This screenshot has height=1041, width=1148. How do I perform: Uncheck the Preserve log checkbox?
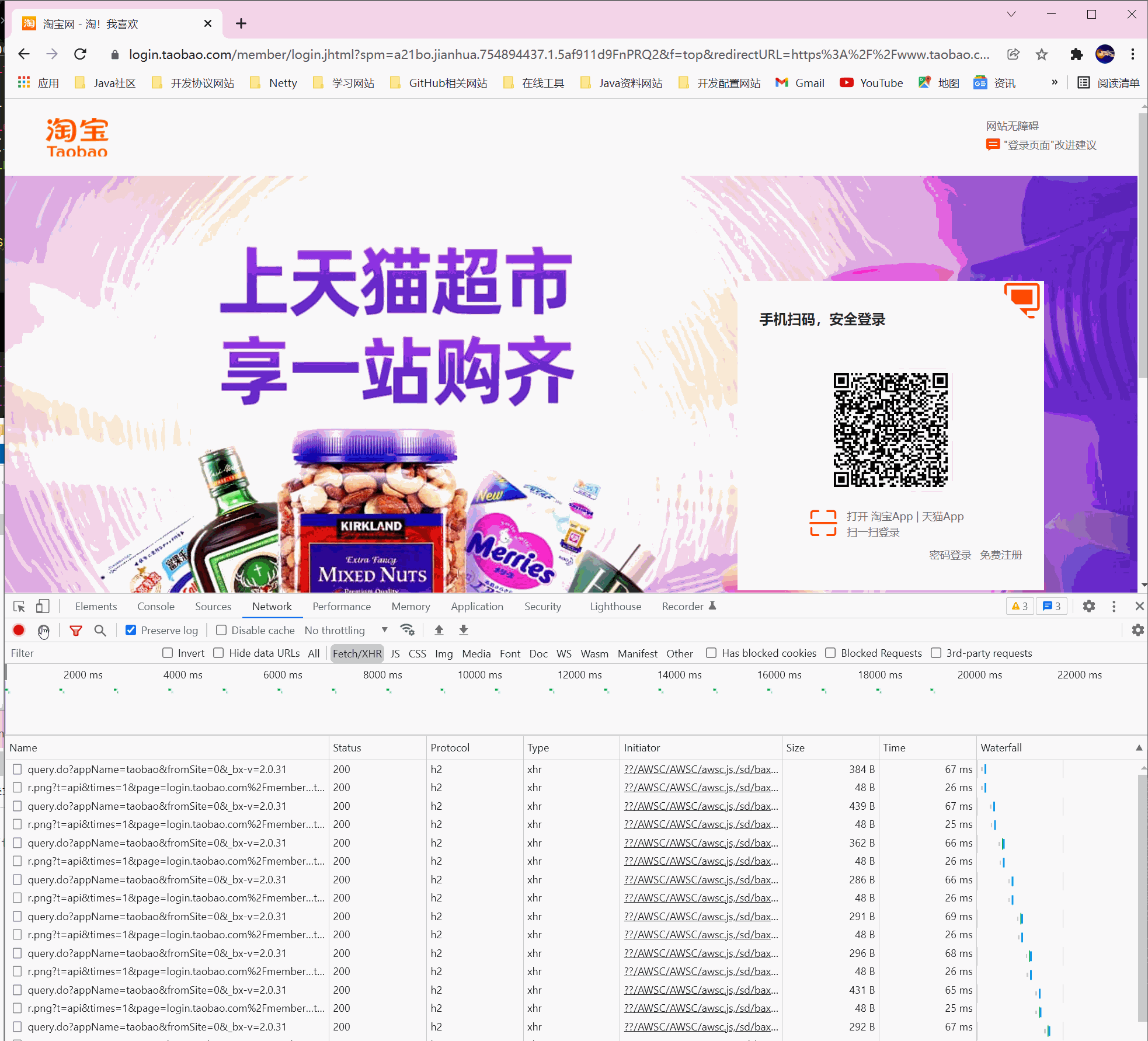click(x=130, y=630)
